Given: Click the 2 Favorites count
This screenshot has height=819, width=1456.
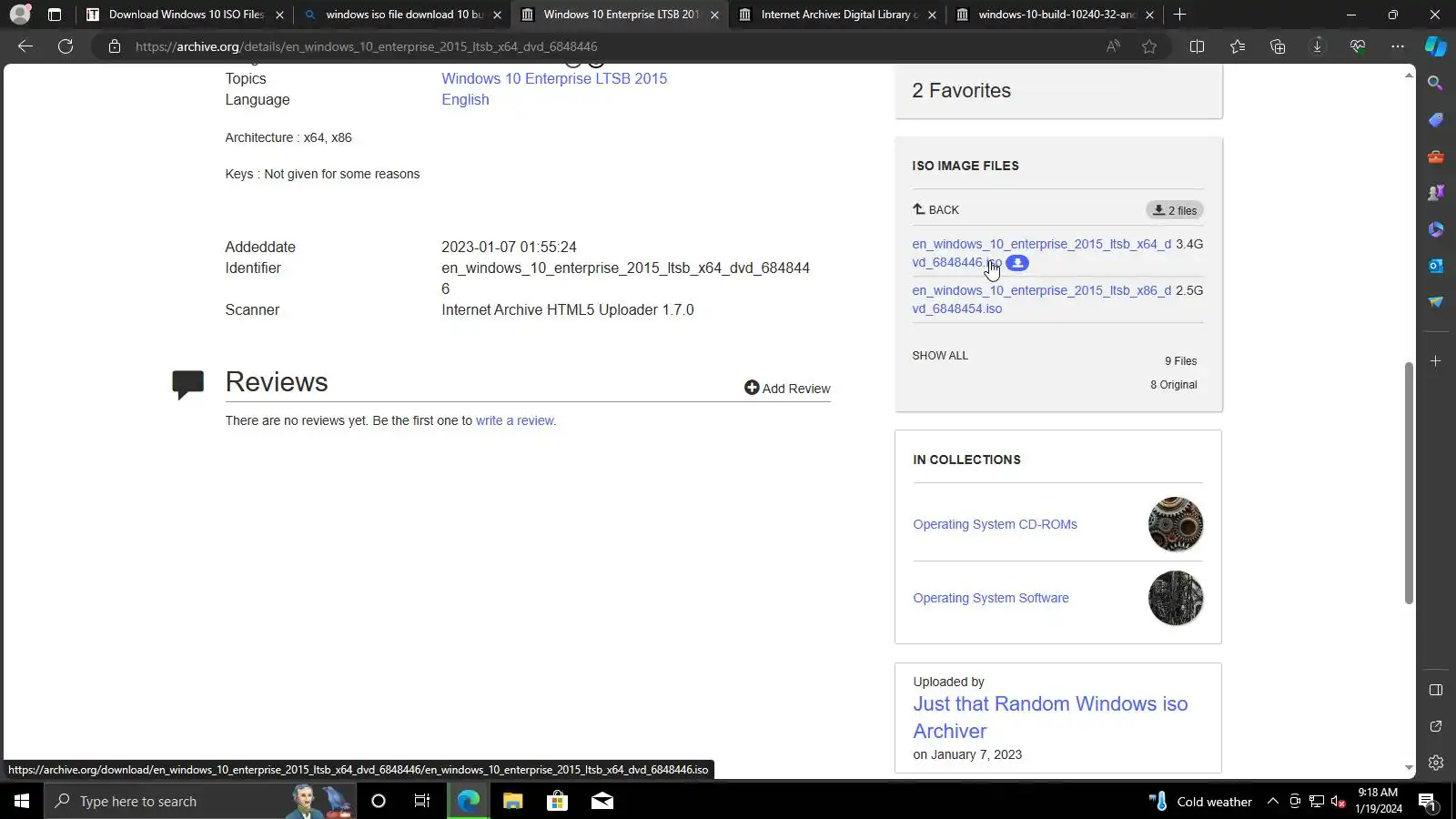Looking at the screenshot, I should (961, 90).
